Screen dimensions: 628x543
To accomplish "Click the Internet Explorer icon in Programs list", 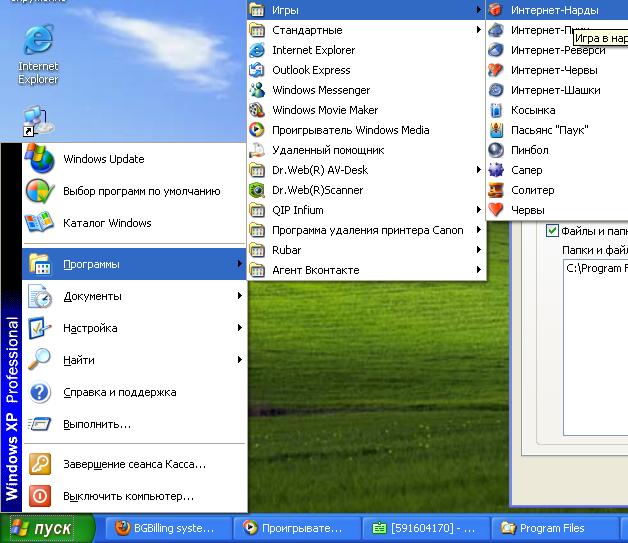I will click(257, 50).
